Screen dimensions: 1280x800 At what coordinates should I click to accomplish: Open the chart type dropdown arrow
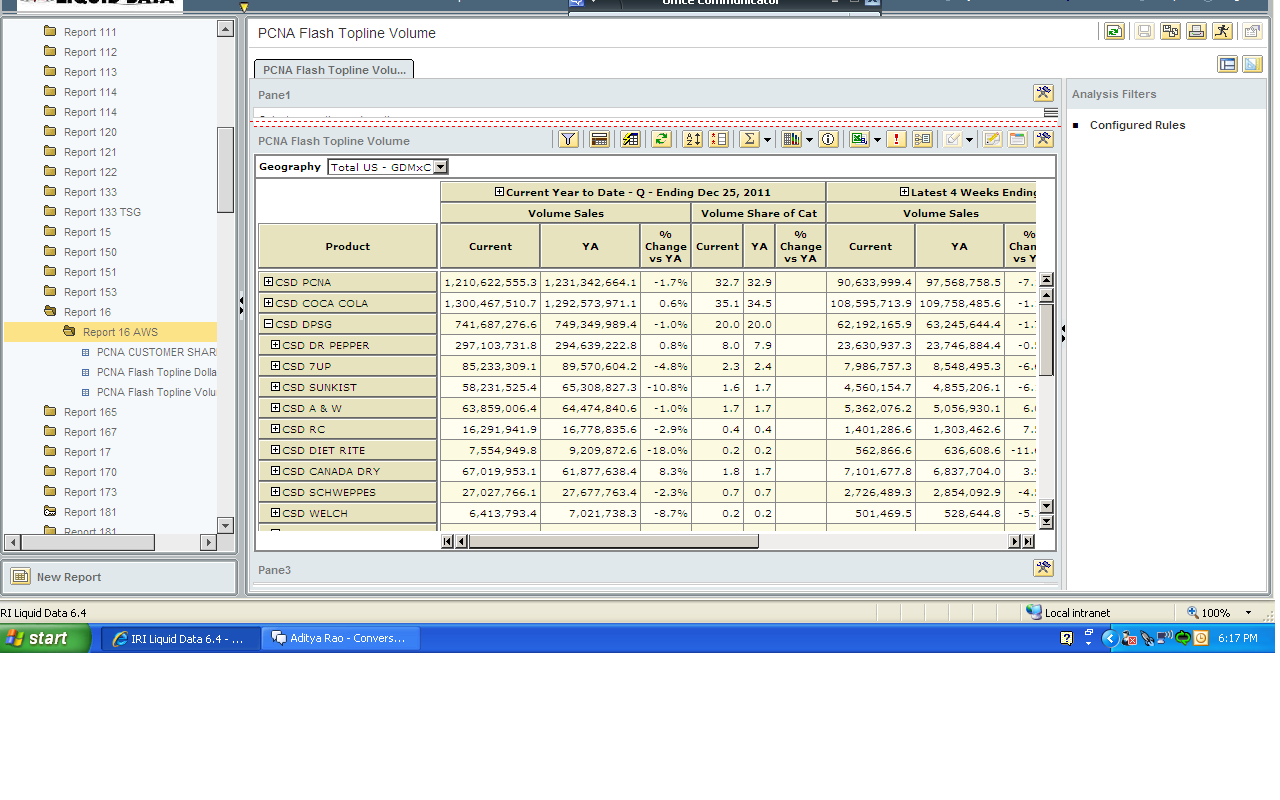pos(809,140)
